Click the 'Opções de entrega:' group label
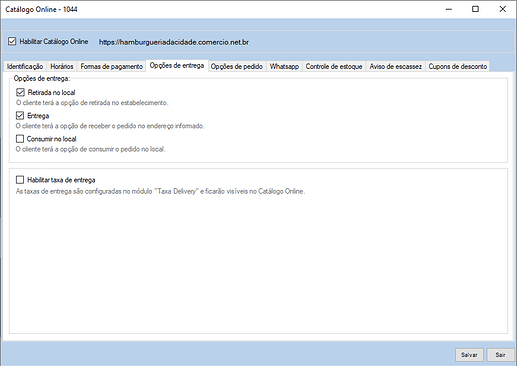Screen dimensions: 517x366 click(x=42, y=79)
